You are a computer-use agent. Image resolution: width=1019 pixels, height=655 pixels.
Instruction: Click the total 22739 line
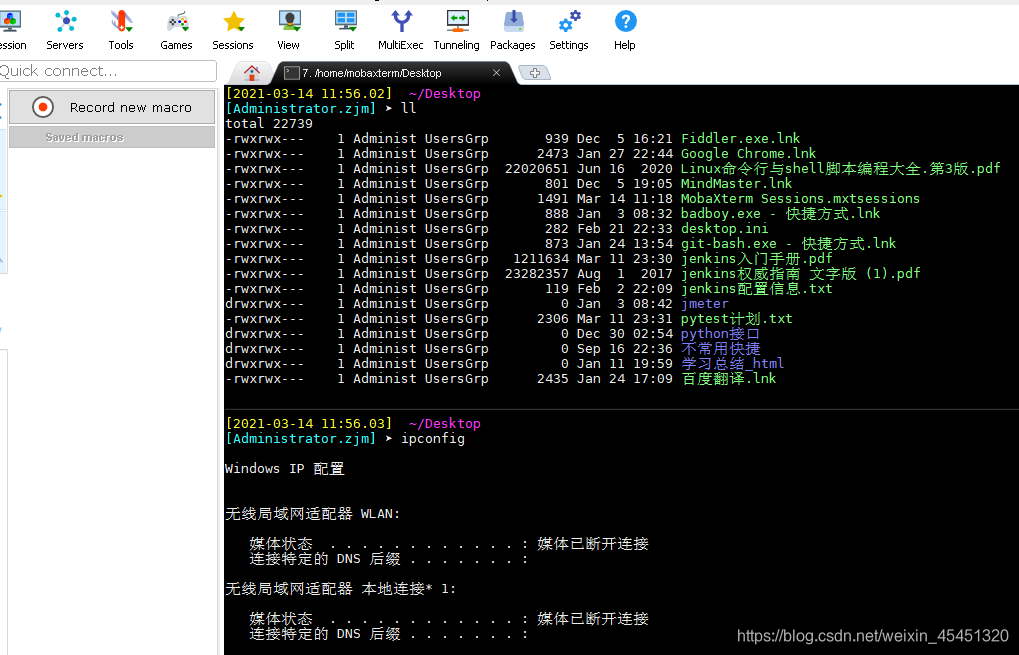point(269,123)
